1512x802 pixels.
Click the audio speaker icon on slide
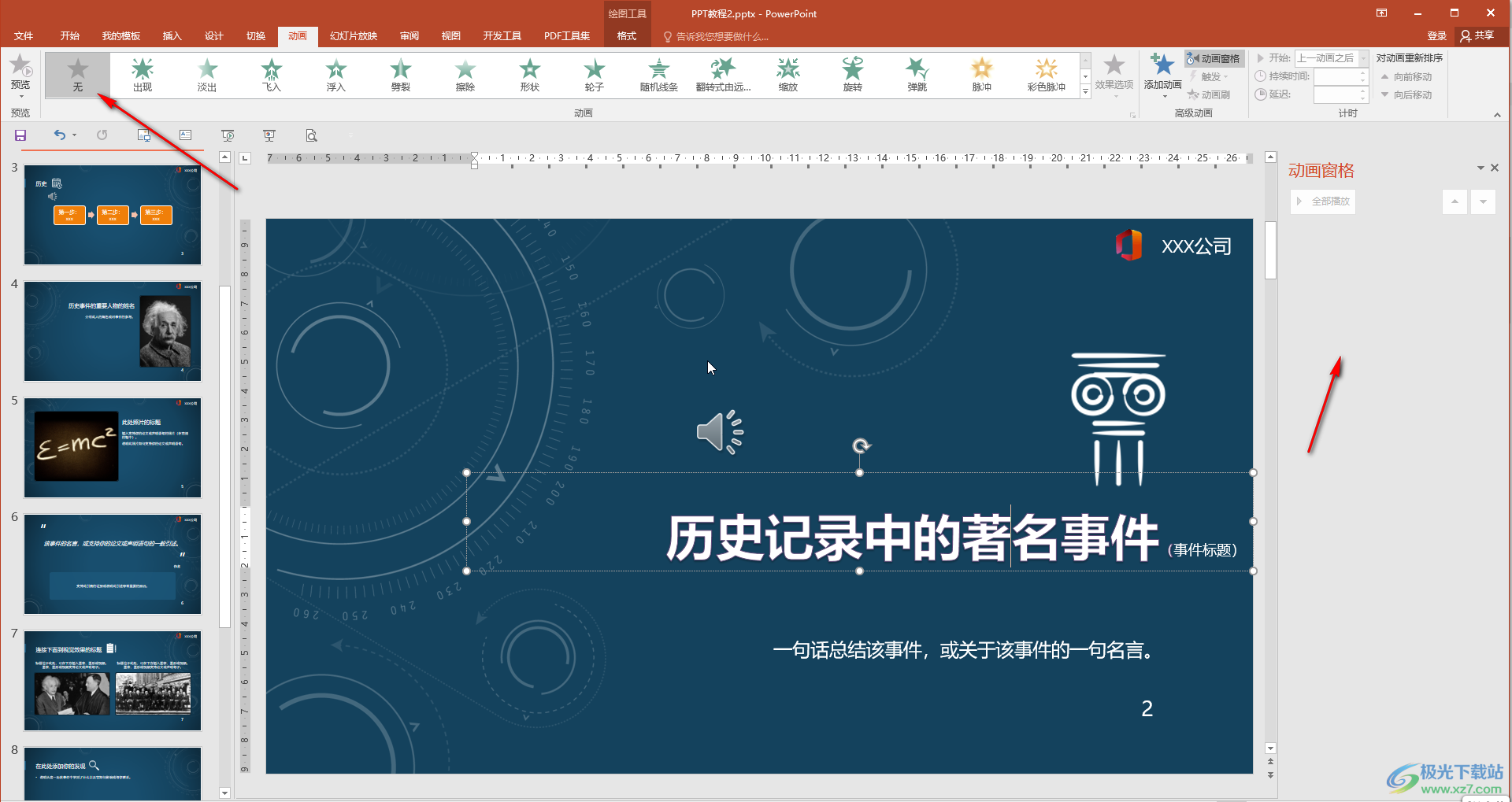pos(720,432)
